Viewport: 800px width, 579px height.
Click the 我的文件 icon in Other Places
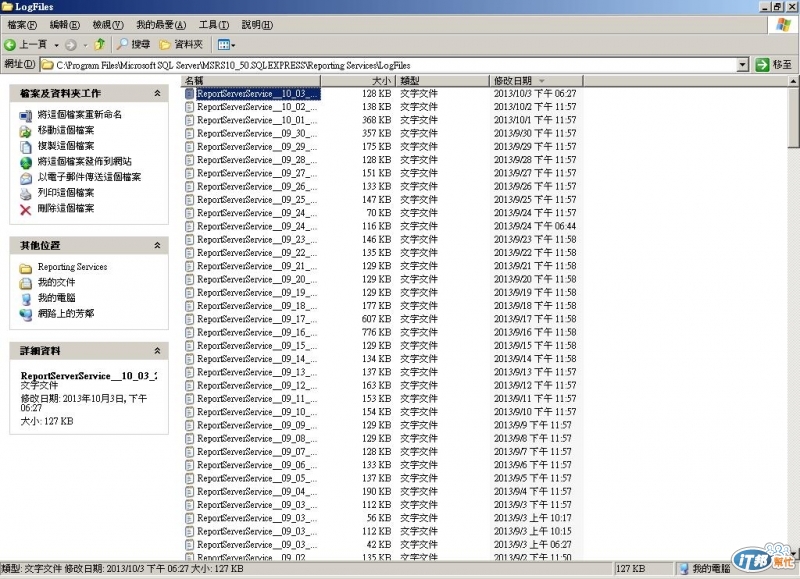(26, 283)
